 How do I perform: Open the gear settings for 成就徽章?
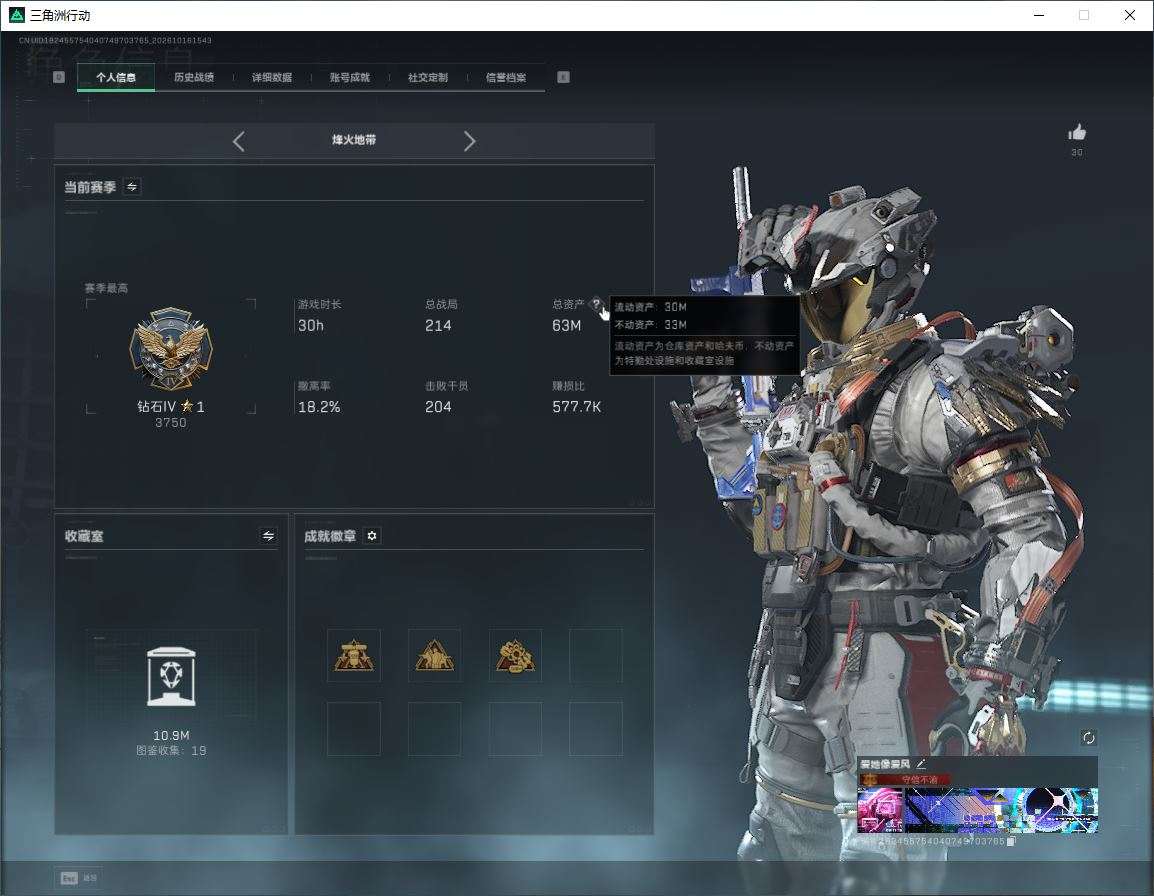[372, 536]
